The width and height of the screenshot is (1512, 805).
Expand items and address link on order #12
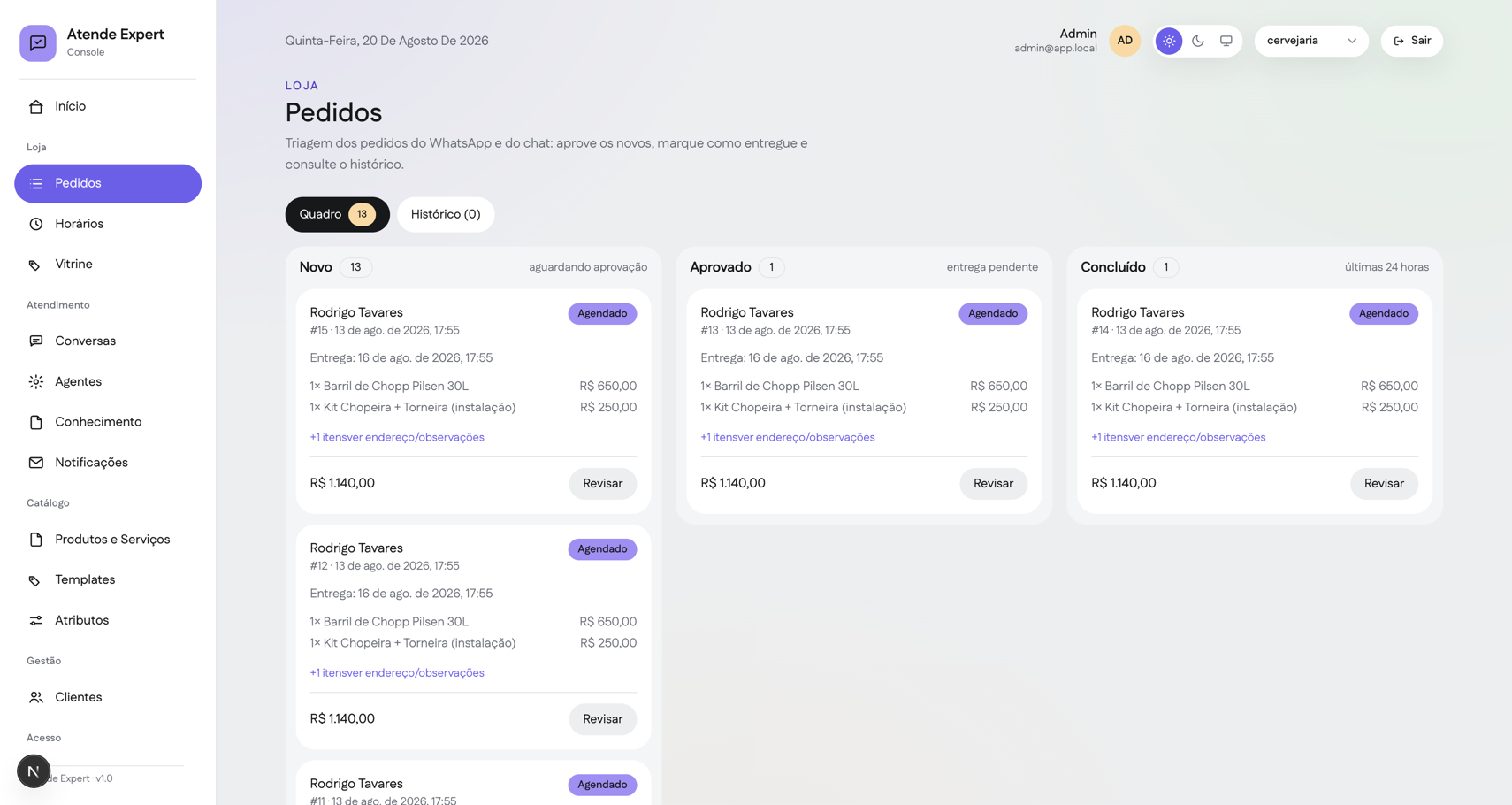pos(397,673)
